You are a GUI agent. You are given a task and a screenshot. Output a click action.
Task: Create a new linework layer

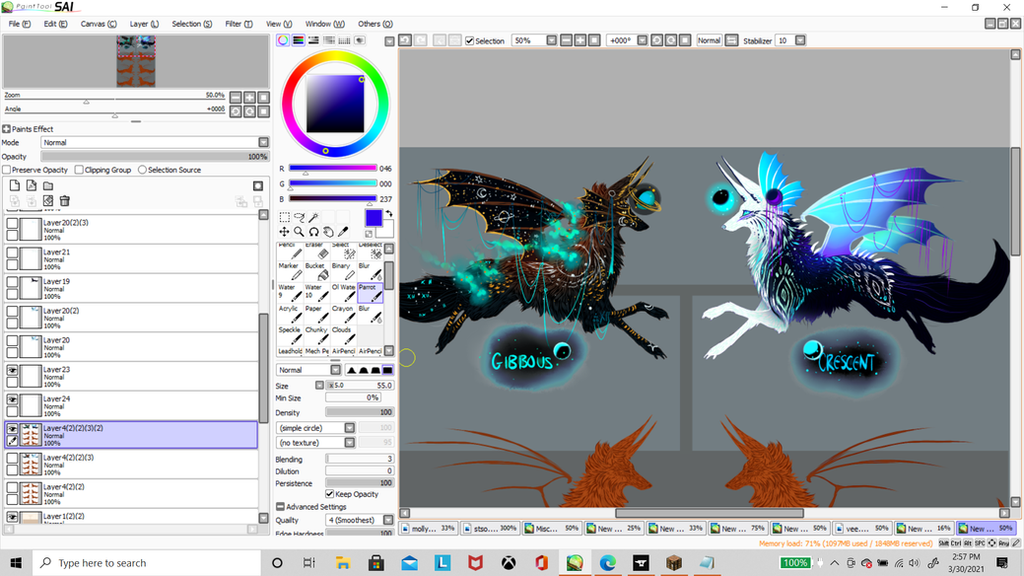tap(31, 186)
